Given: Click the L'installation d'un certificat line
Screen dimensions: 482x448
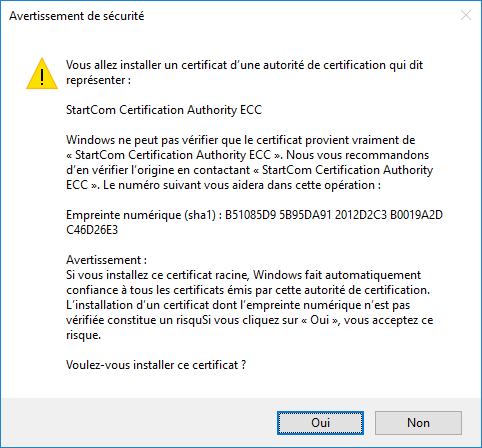Looking at the screenshot, I should pos(238,305).
